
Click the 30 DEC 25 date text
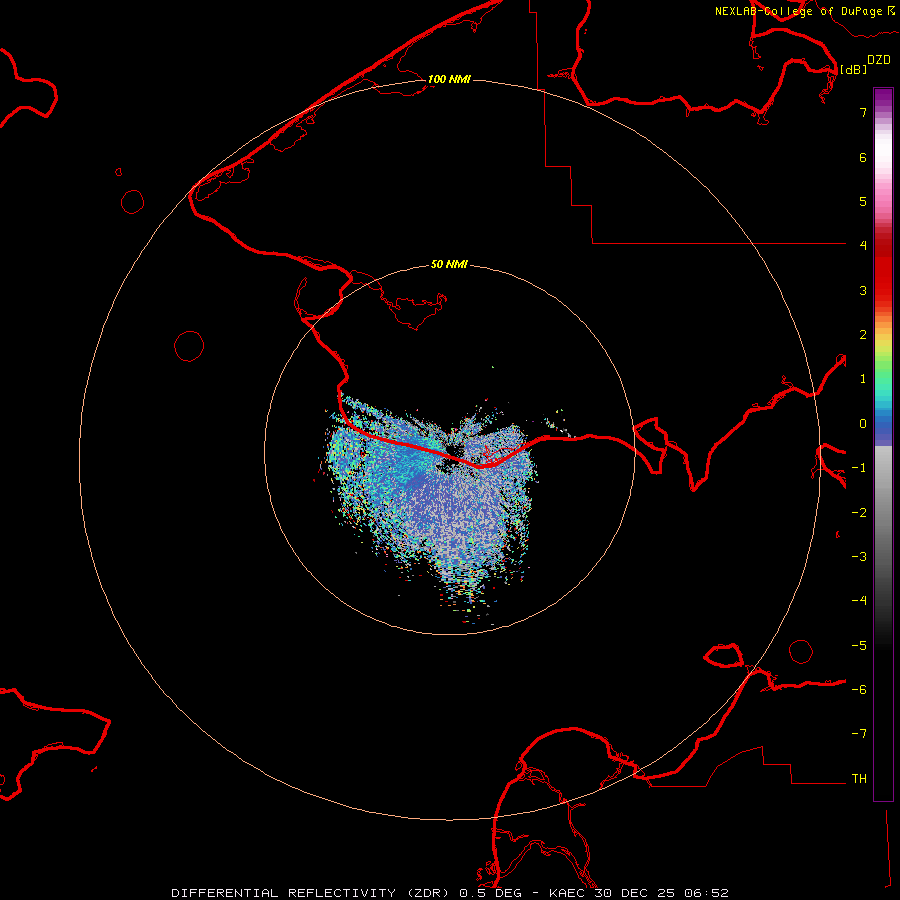pos(635,893)
